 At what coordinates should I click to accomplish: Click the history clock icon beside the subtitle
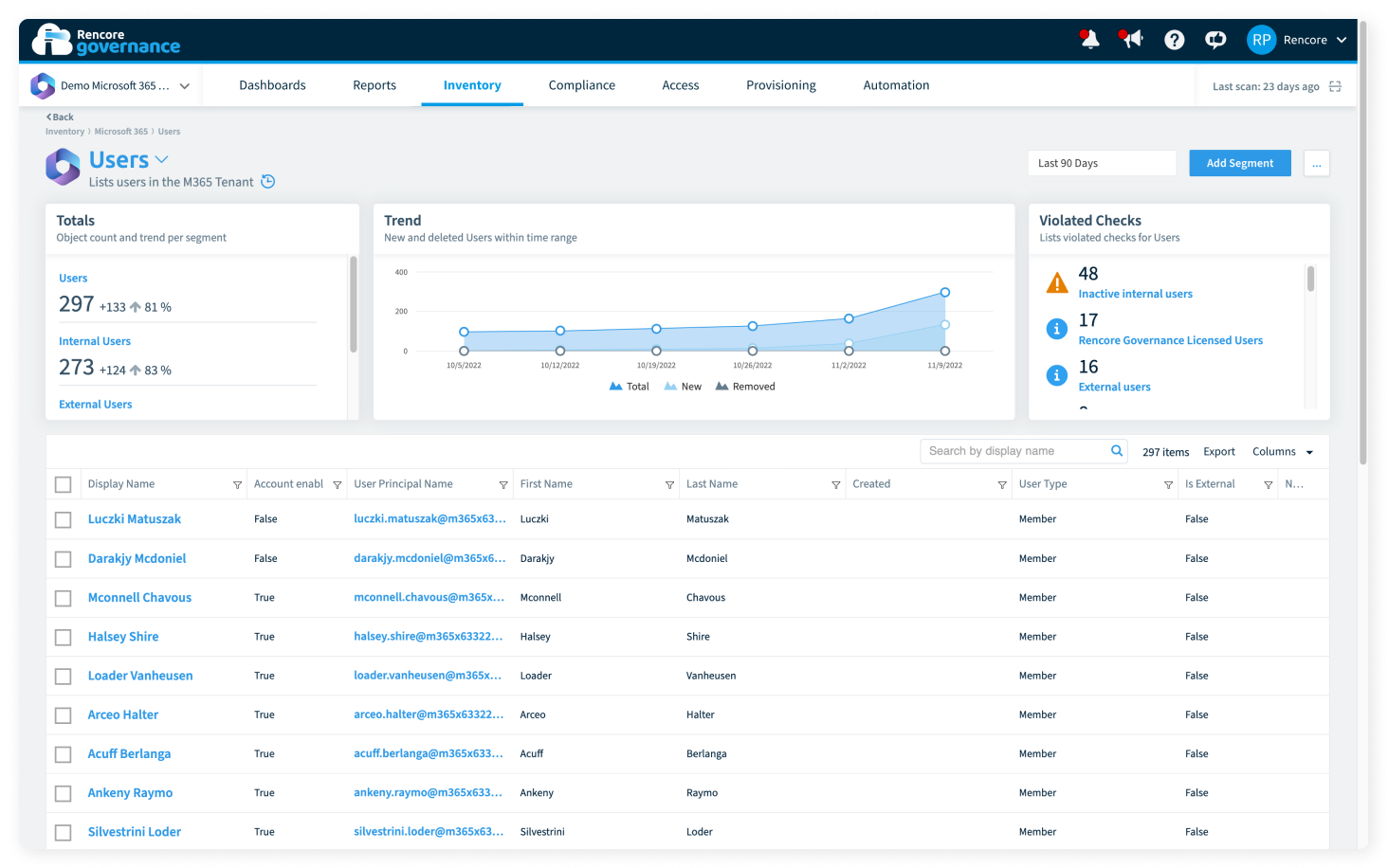[268, 182]
